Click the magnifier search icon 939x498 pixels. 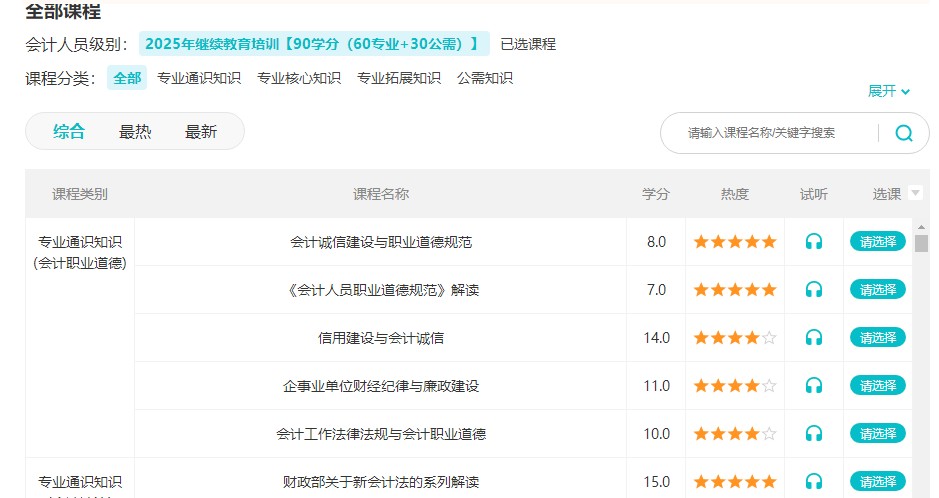coord(904,133)
